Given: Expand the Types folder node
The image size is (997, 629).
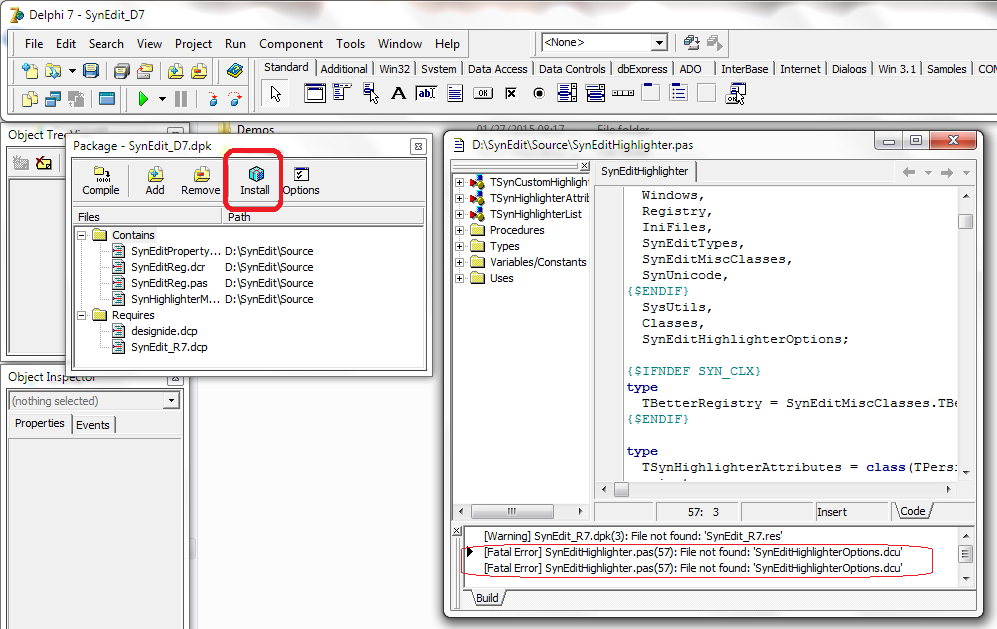Looking at the screenshot, I should click(x=459, y=246).
